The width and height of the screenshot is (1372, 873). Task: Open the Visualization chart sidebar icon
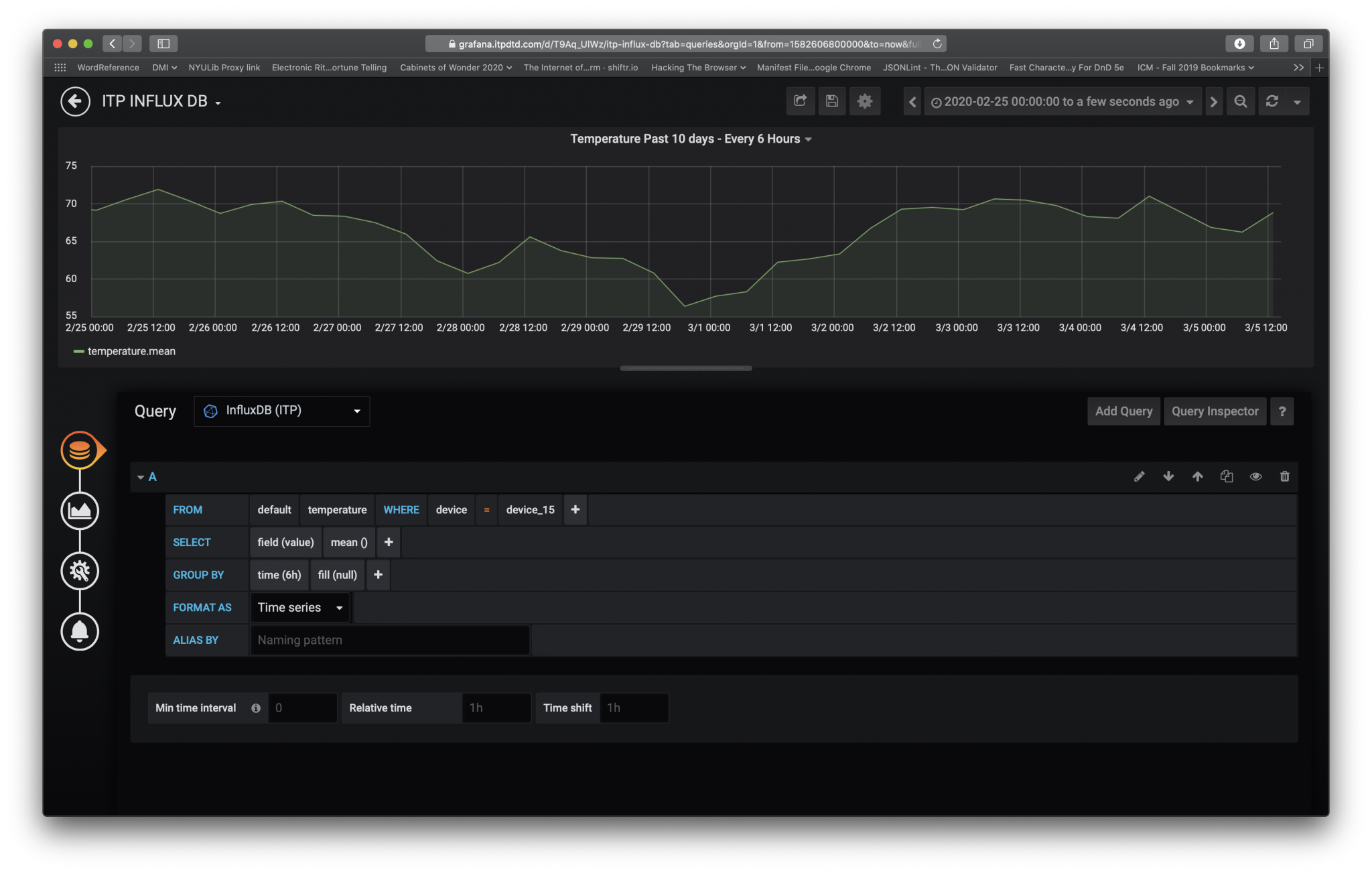pyautogui.click(x=80, y=511)
